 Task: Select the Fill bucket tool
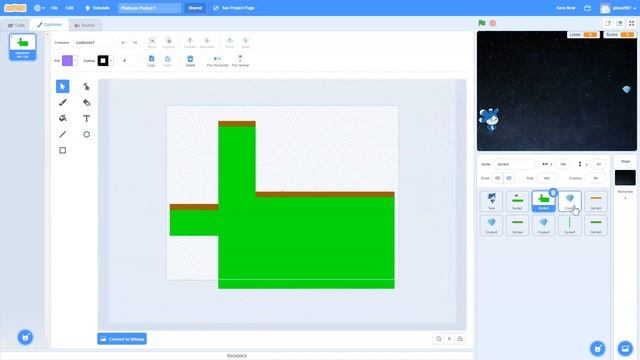click(62, 118)
